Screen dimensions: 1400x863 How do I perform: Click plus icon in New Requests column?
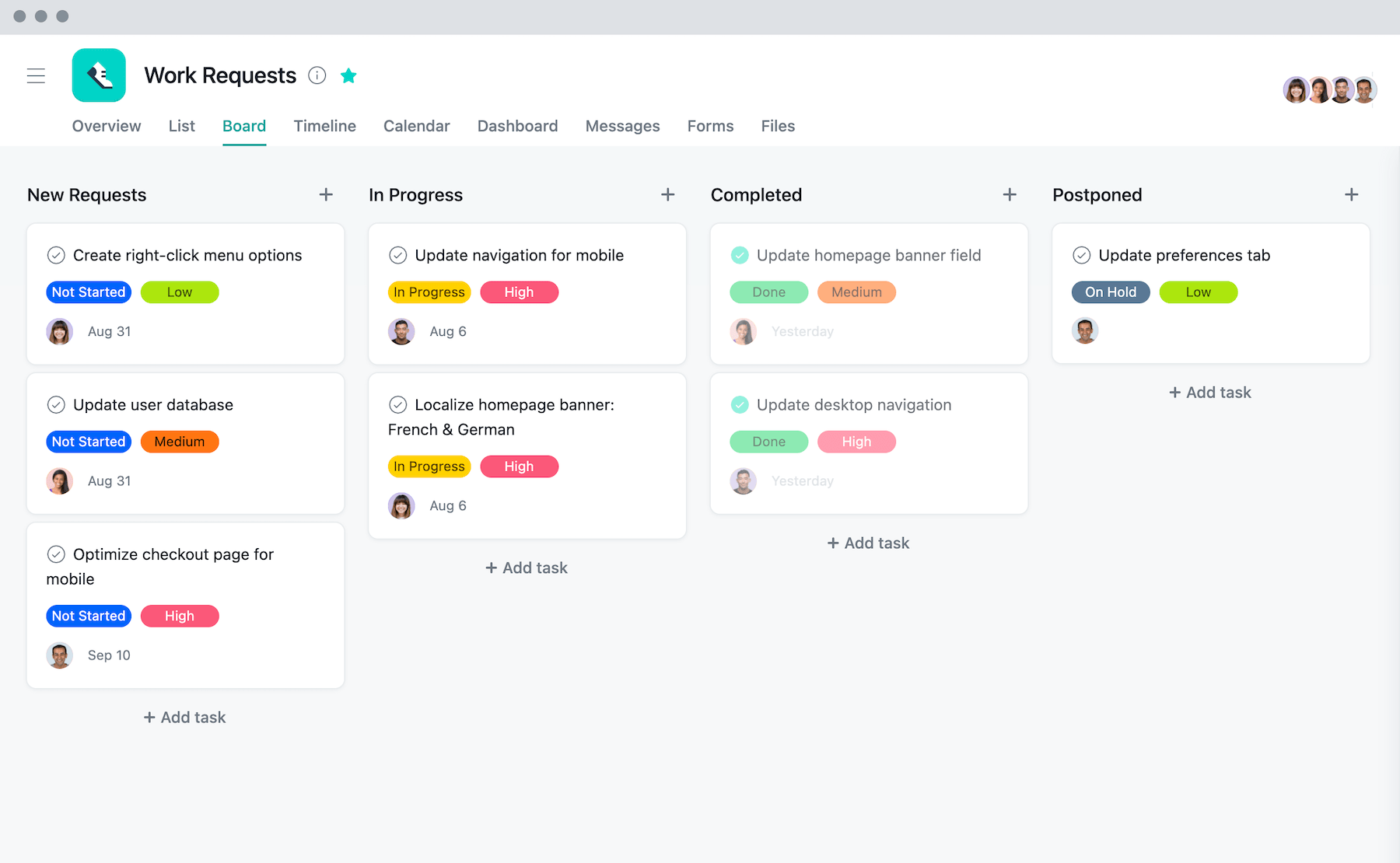click(326, 194)
